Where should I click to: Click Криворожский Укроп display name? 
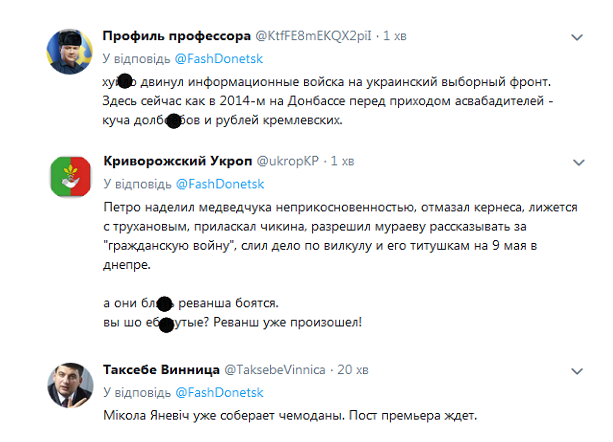[178, 161]
